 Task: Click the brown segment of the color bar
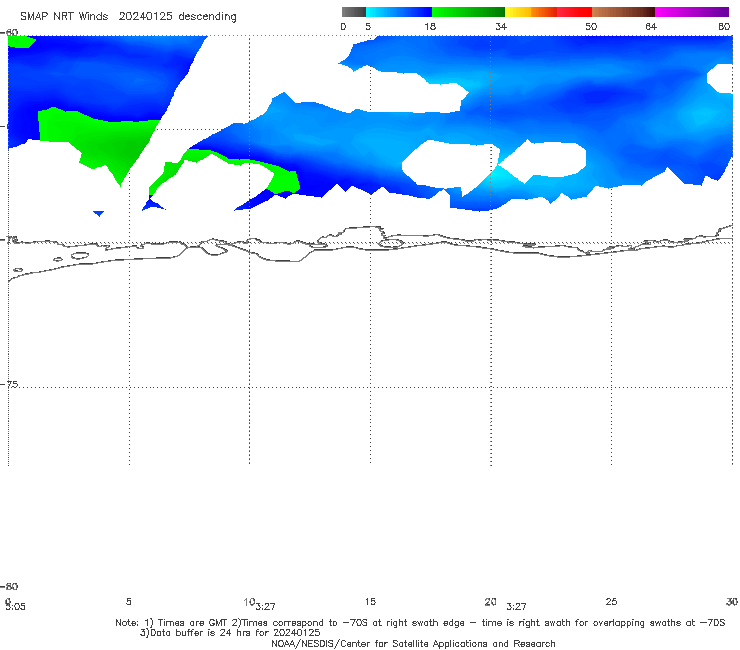coord(623,12)
